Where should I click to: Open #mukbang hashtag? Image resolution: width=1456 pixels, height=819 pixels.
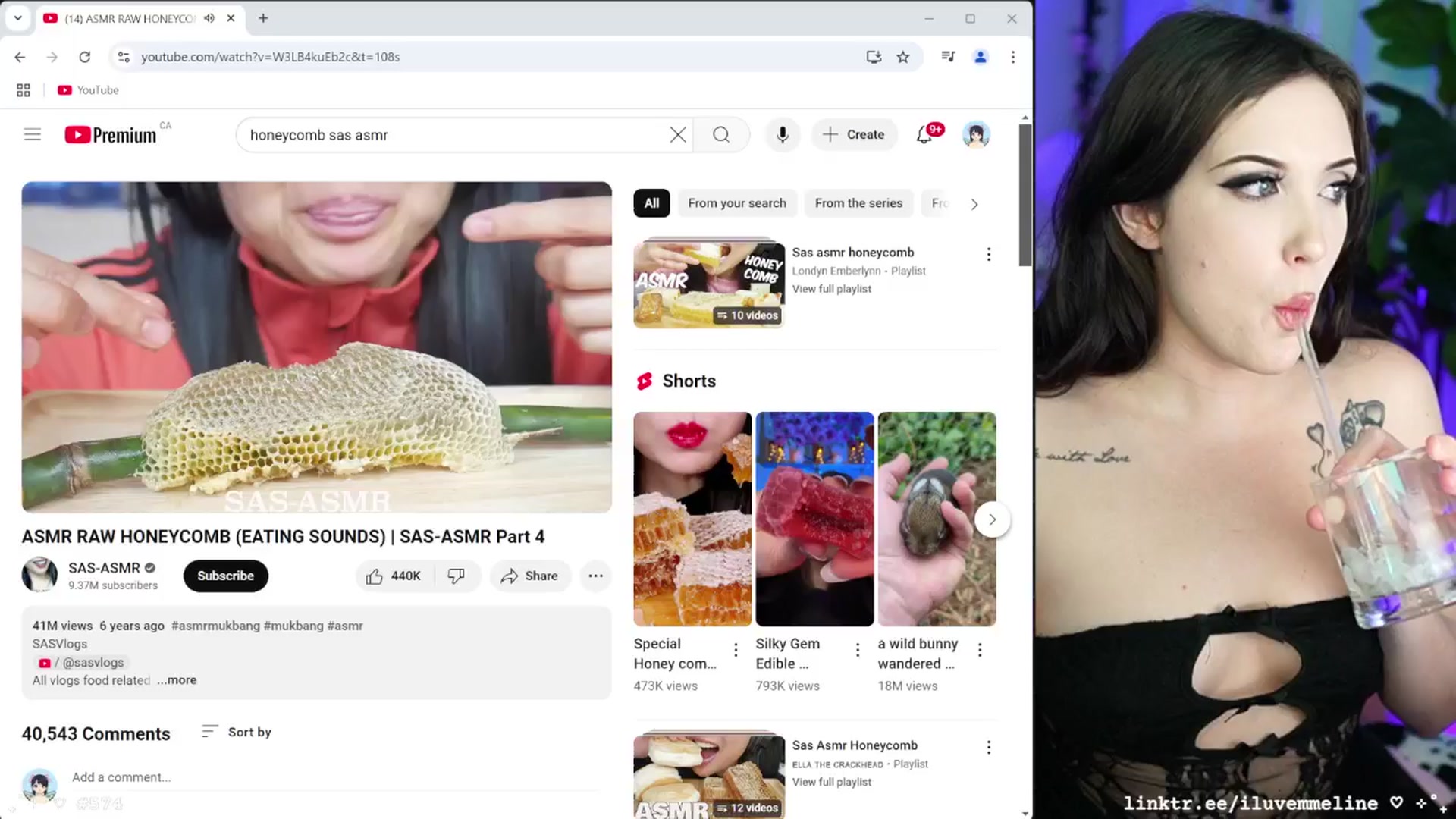click(293, 626)
